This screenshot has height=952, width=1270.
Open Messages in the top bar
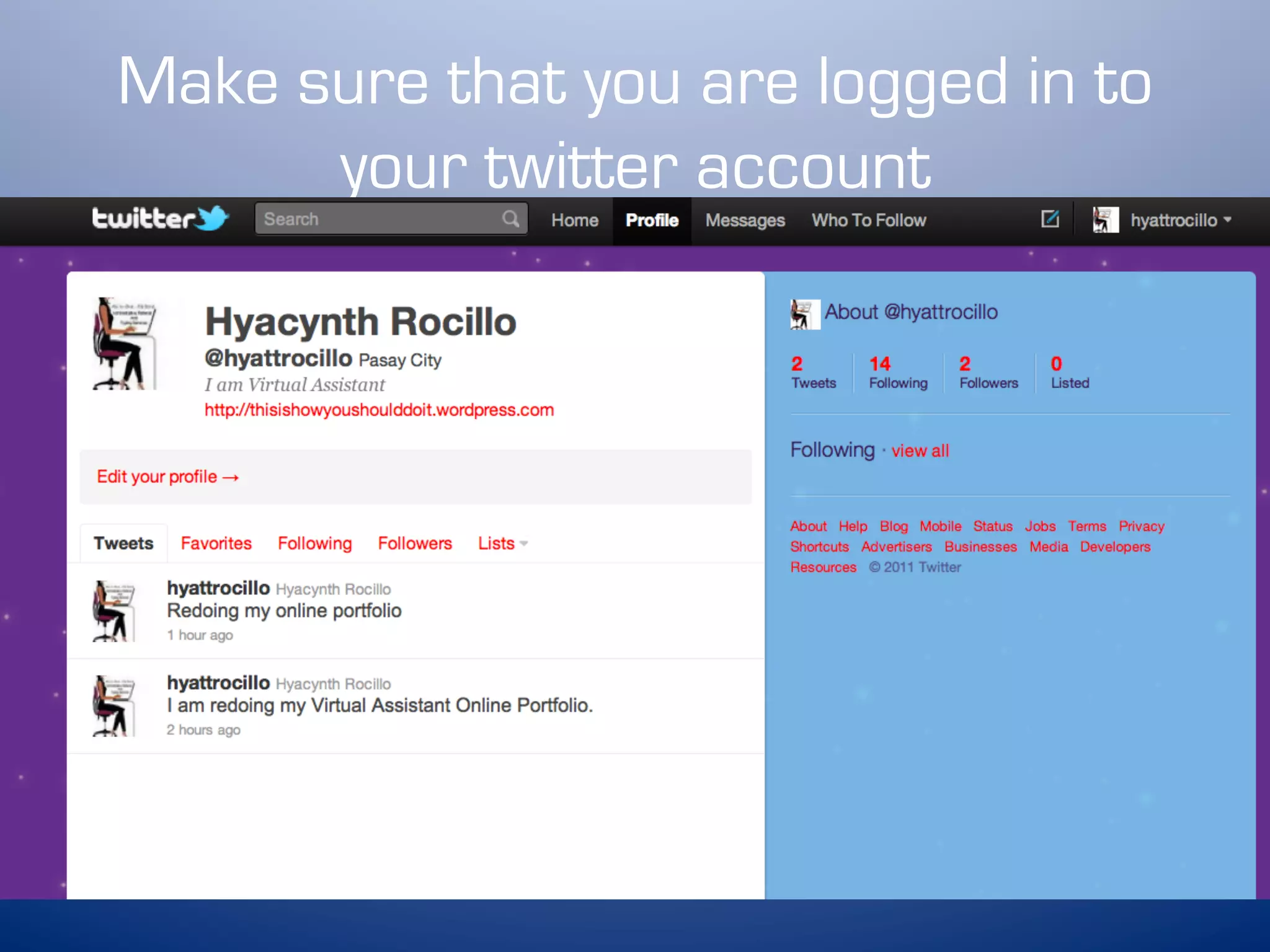tap(745, 220)
